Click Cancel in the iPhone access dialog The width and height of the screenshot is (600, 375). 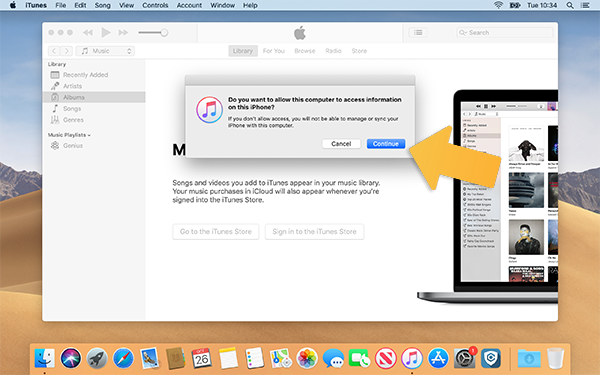pyautogui.click(x=341, y=143)
